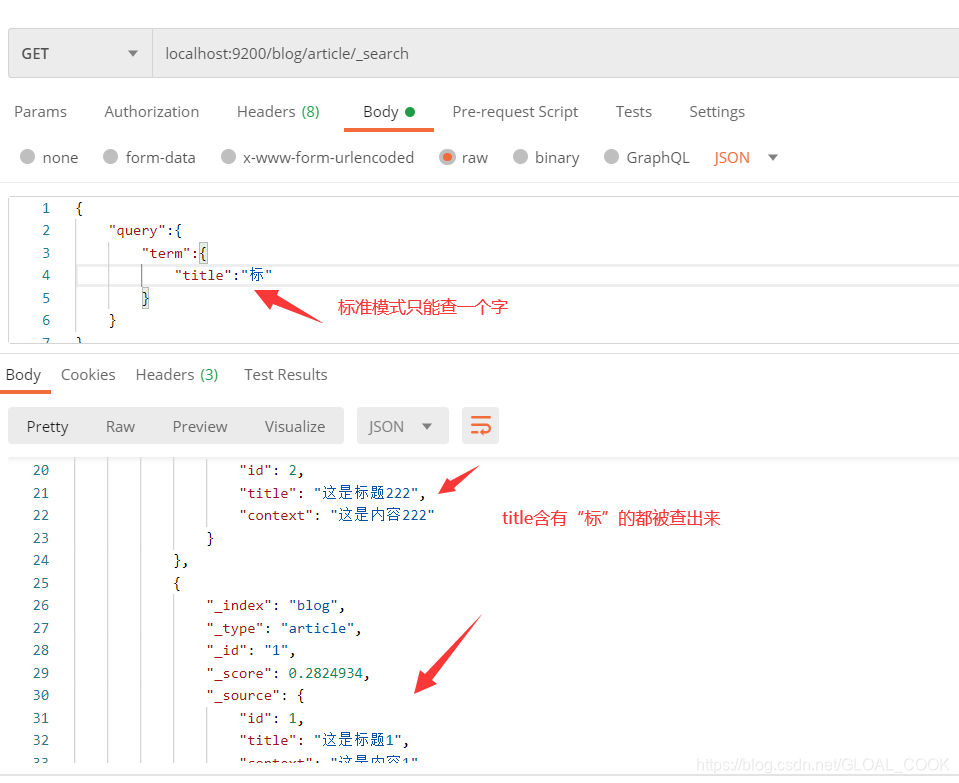Switch response view to Raw
The width and height of the screenshot is (959, 783).
[x=120, y=426]
